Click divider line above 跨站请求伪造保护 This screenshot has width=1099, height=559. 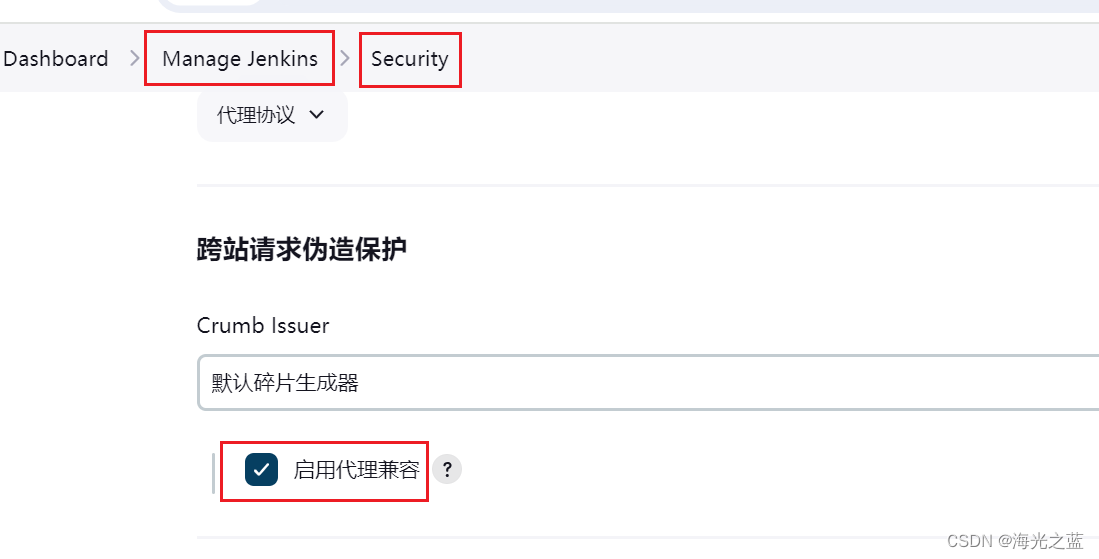tap(648, 186)
